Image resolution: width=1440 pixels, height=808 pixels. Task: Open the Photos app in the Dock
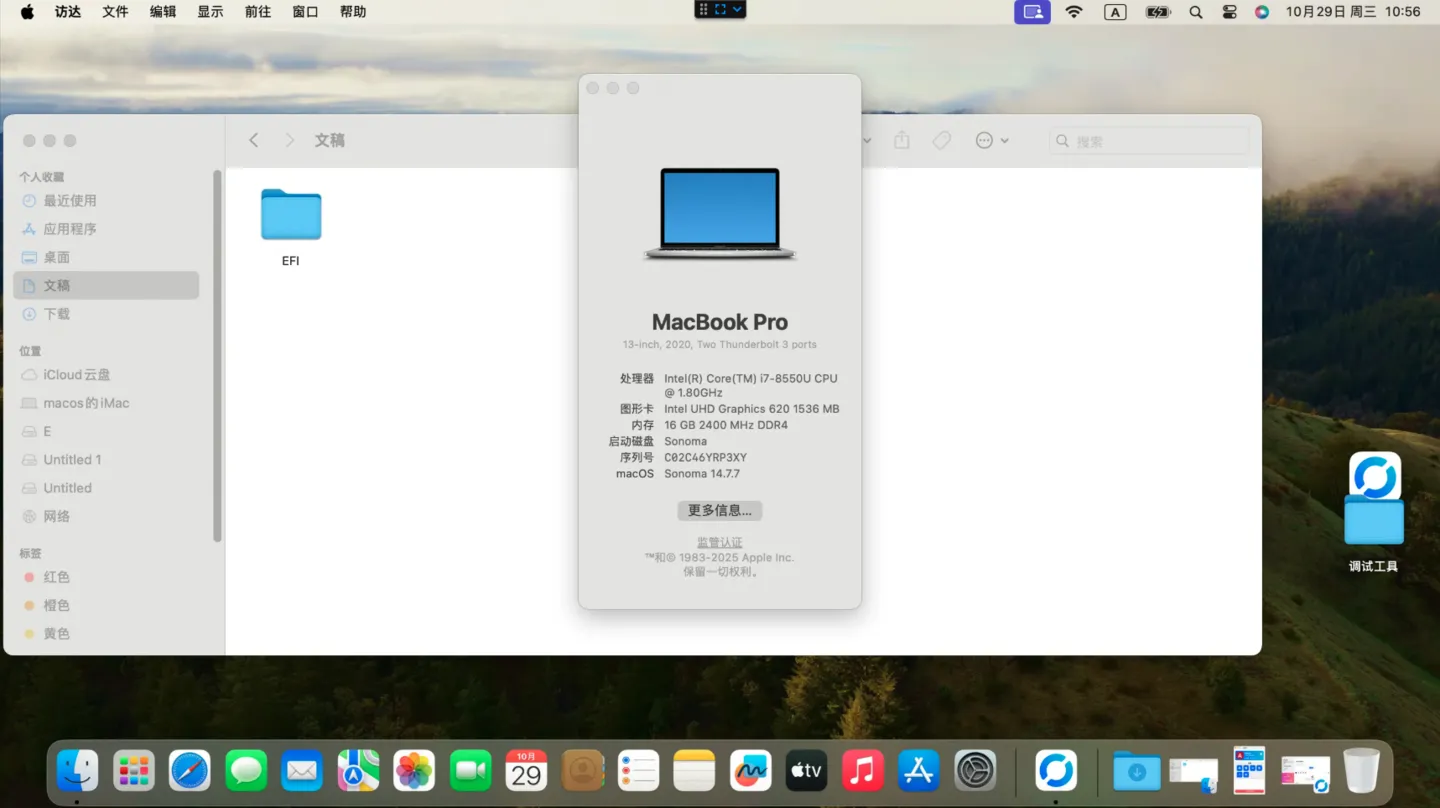click(414, 770)
